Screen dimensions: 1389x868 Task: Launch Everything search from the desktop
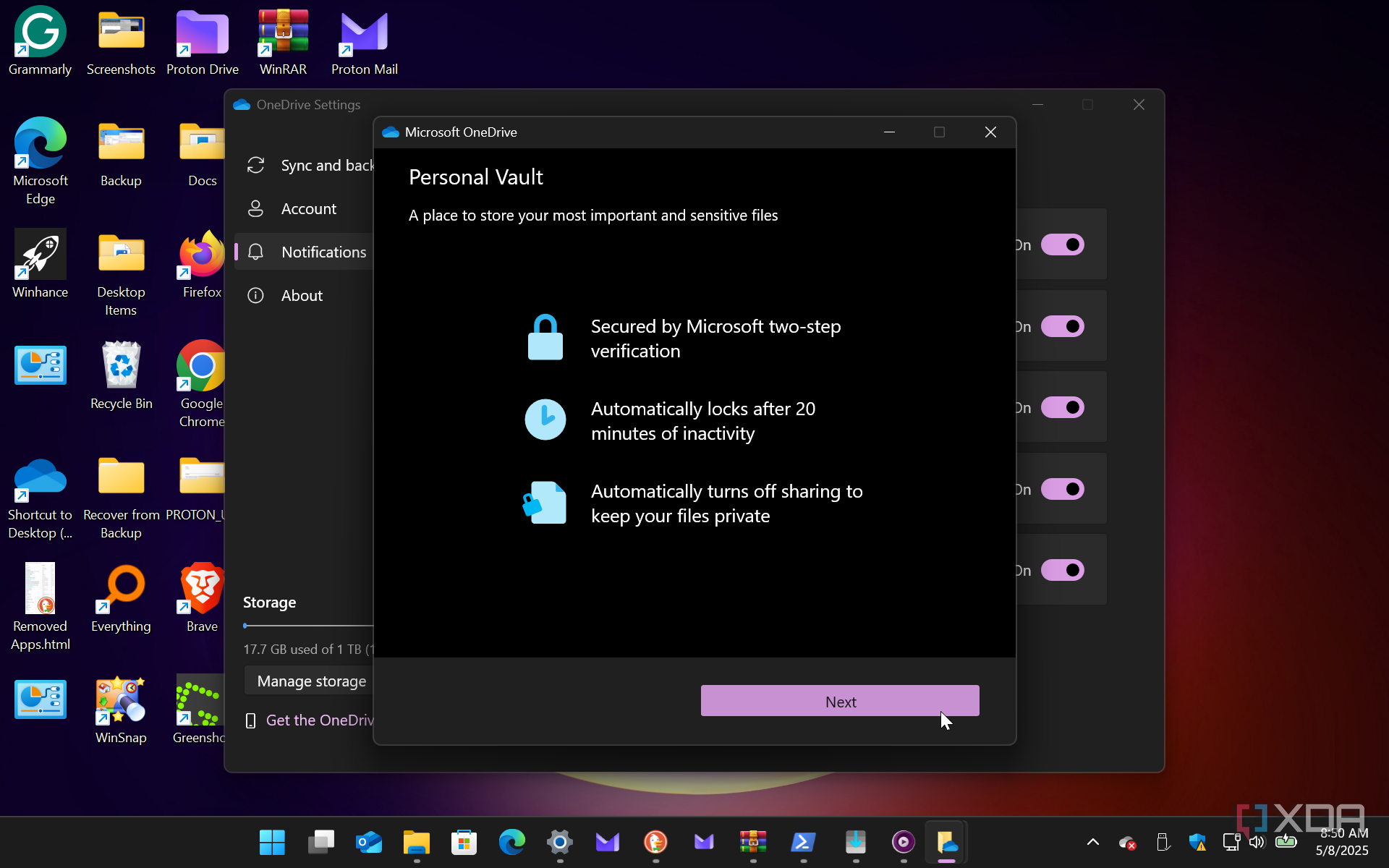[x=121, y=587]
